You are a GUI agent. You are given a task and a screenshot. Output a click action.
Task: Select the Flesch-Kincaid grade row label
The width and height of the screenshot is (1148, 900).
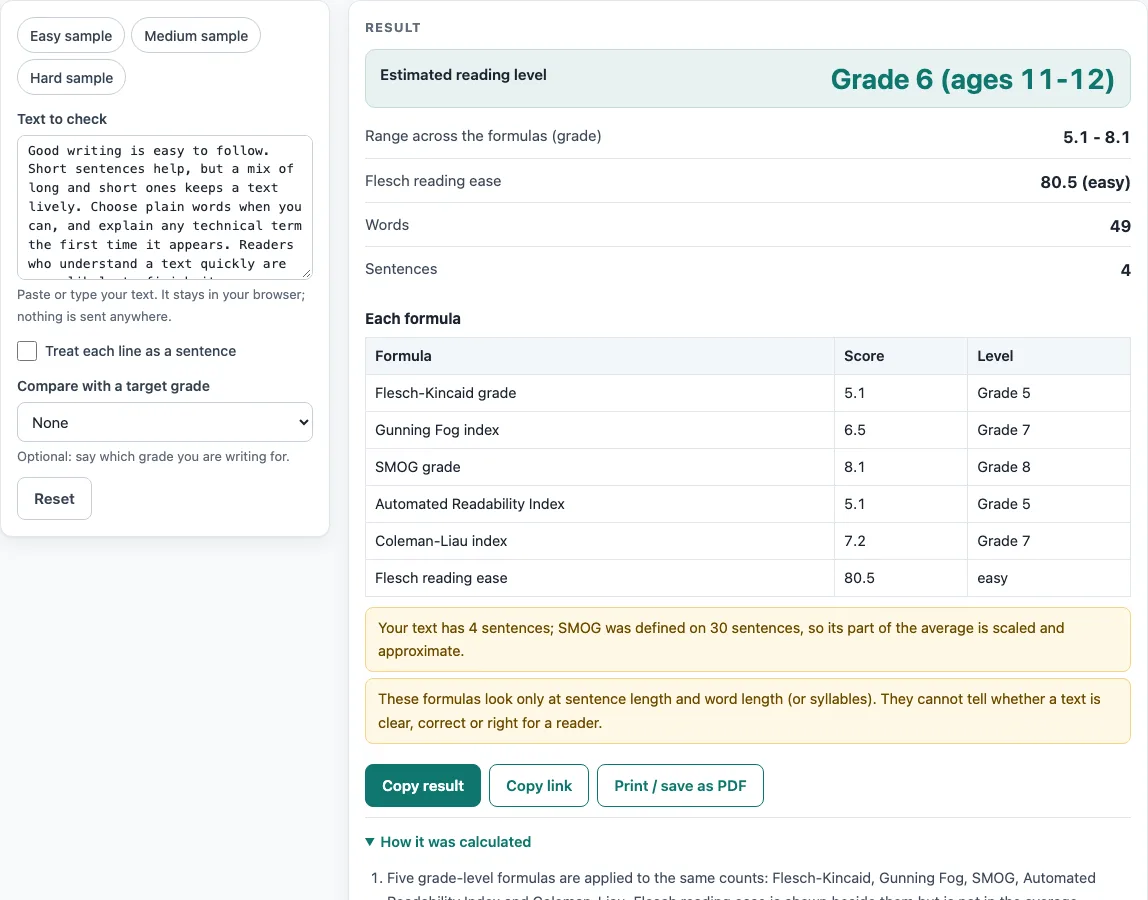coord(445,393)
